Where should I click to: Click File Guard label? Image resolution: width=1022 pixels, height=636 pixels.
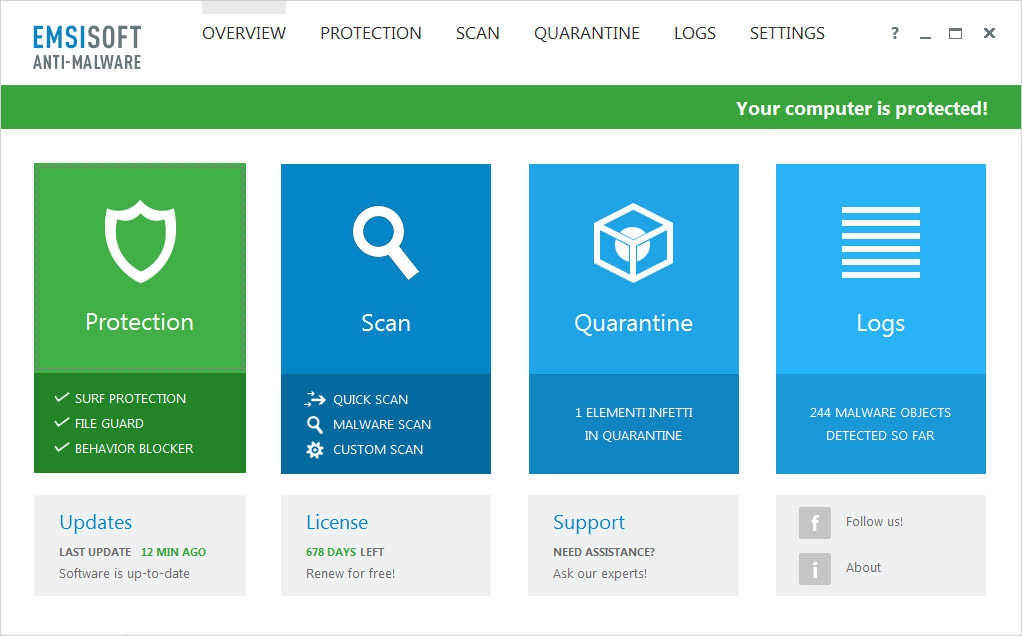pyautogui.click(x=110, y=424)
